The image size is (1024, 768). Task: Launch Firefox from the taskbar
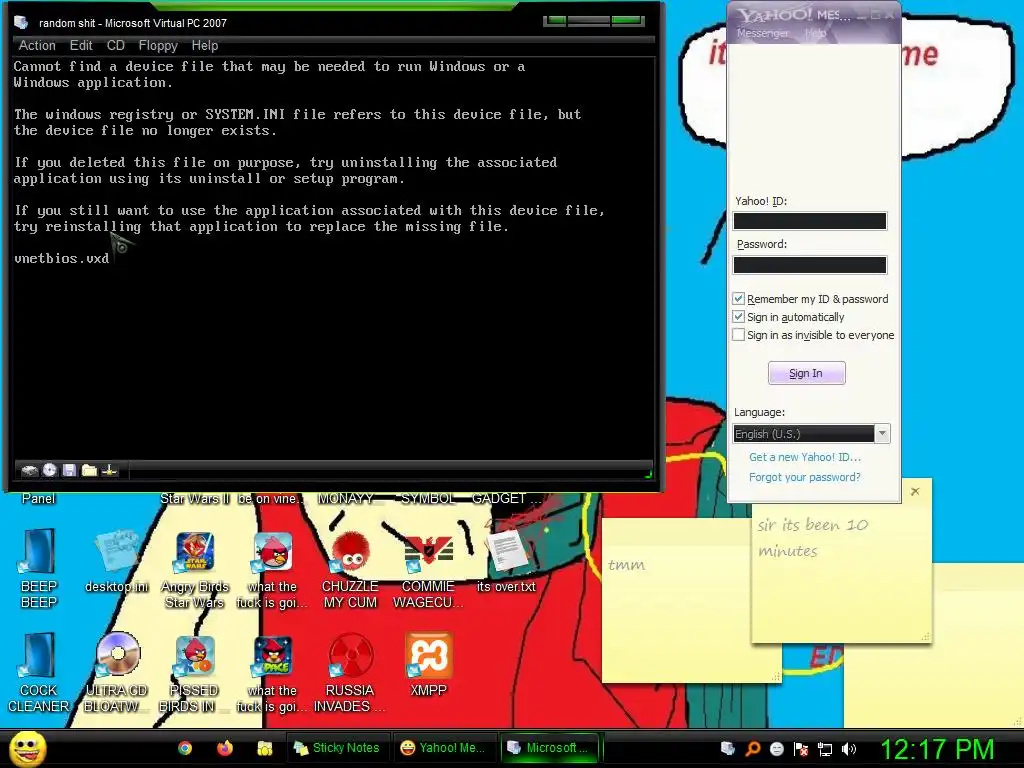225,748
